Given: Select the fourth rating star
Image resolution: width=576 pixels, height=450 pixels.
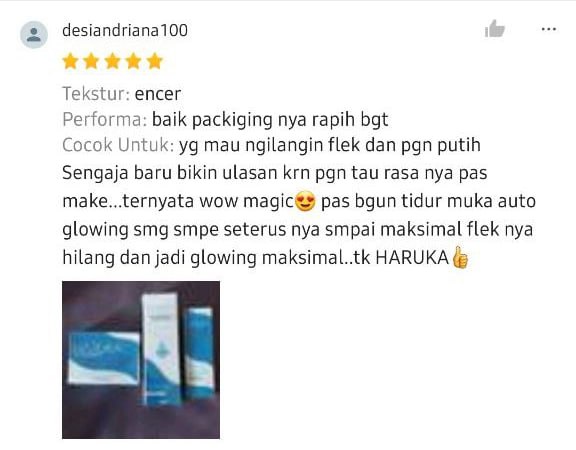Looking at the screenshot, I should [133, 61].
